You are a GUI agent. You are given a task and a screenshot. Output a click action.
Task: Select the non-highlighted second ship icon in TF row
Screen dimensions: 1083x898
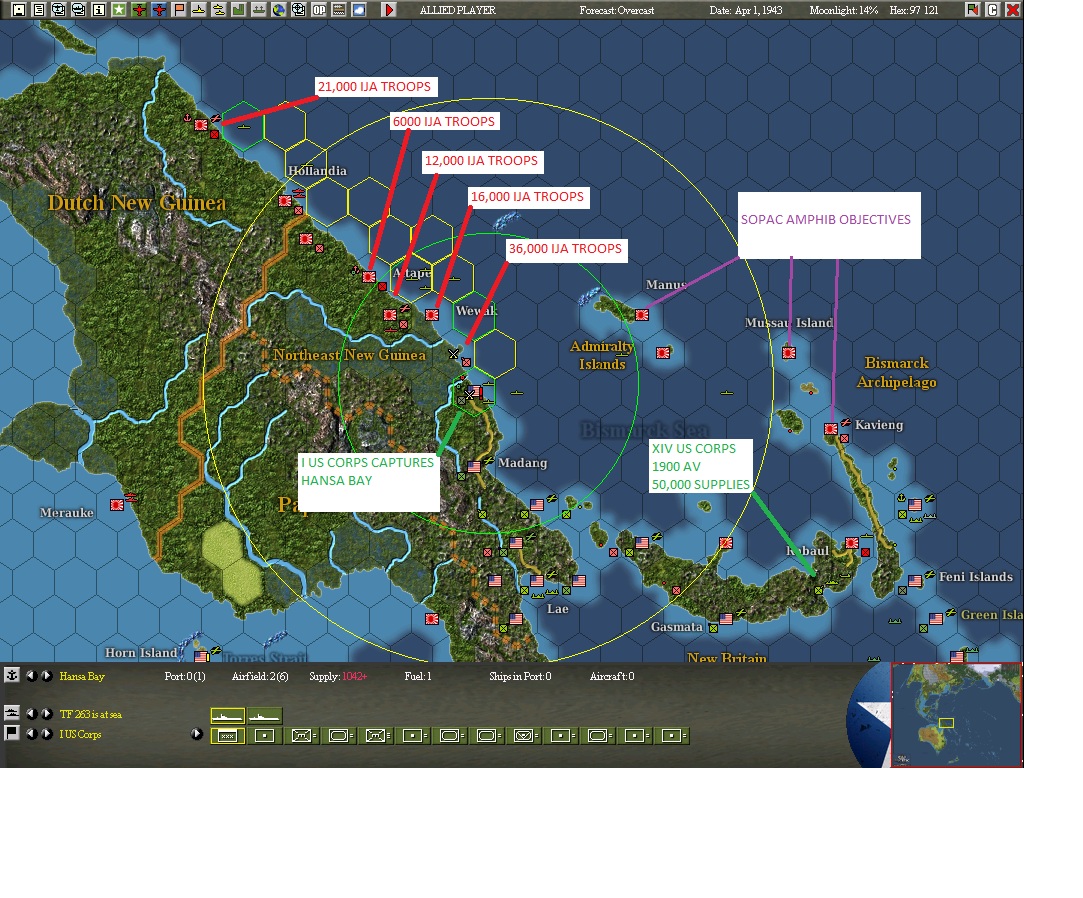[x=264, y=716]
